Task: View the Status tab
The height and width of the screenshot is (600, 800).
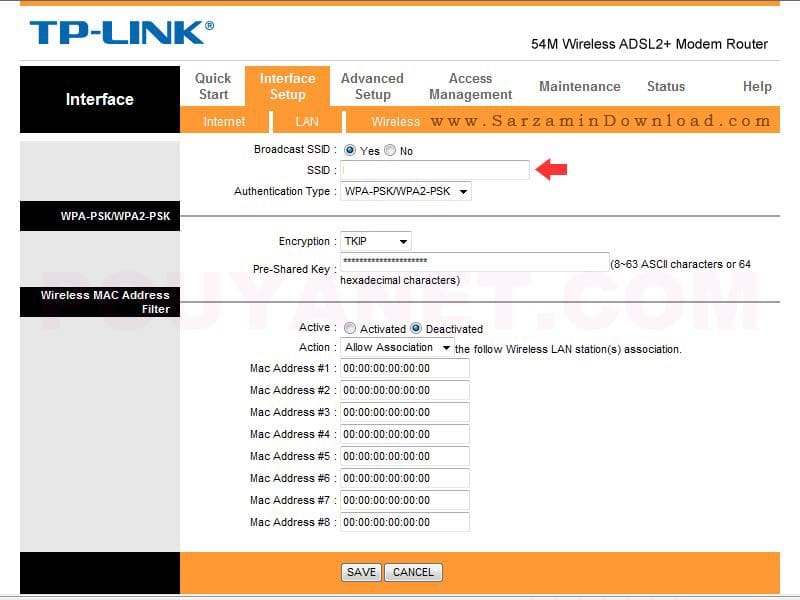Action: pos(665,87)
